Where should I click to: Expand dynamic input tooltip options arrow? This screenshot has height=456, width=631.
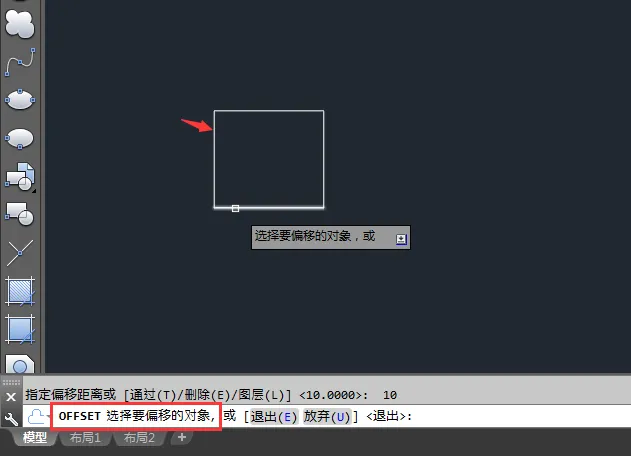tap(401, 239)
